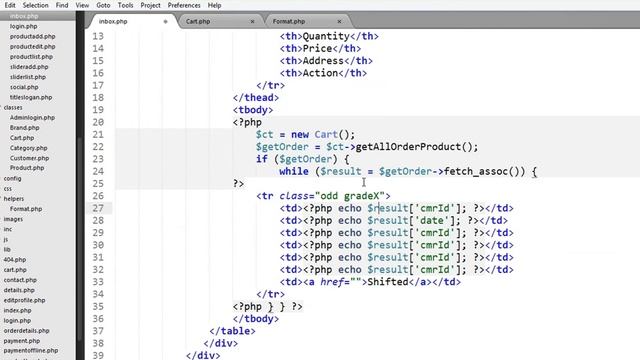Open details.php in sidebar
Image resolution: width=640 pixels, height=360 pixels.
[x=19, y=290]
